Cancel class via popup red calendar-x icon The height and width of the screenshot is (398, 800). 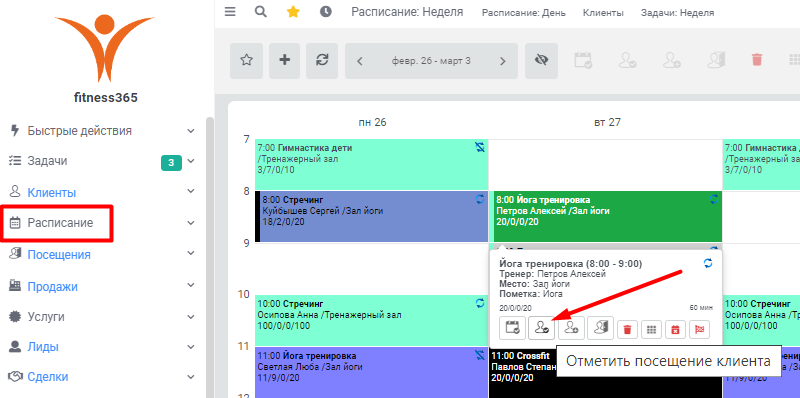click(675, 330)
